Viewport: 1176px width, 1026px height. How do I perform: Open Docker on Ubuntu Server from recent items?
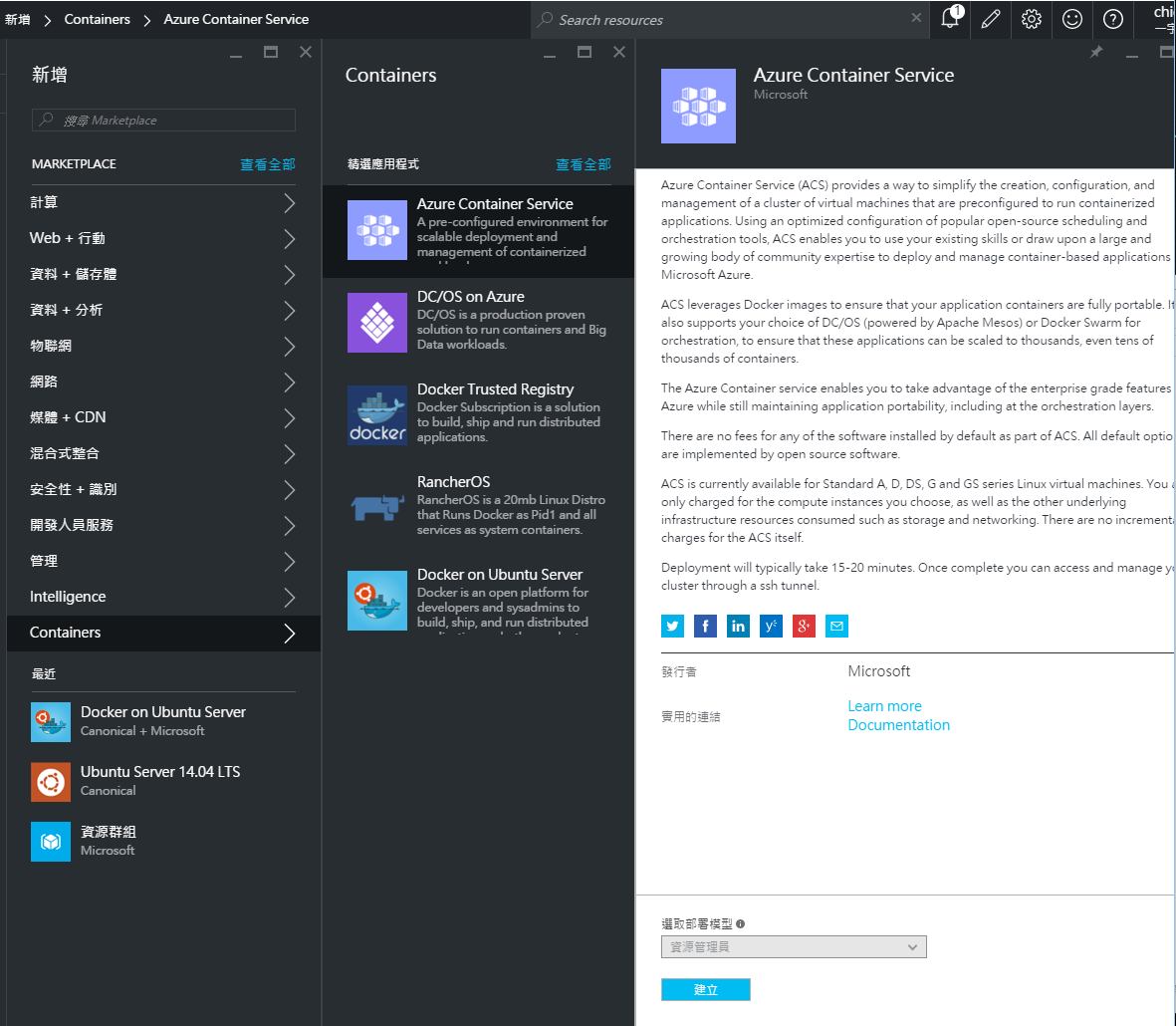(51, 722)
